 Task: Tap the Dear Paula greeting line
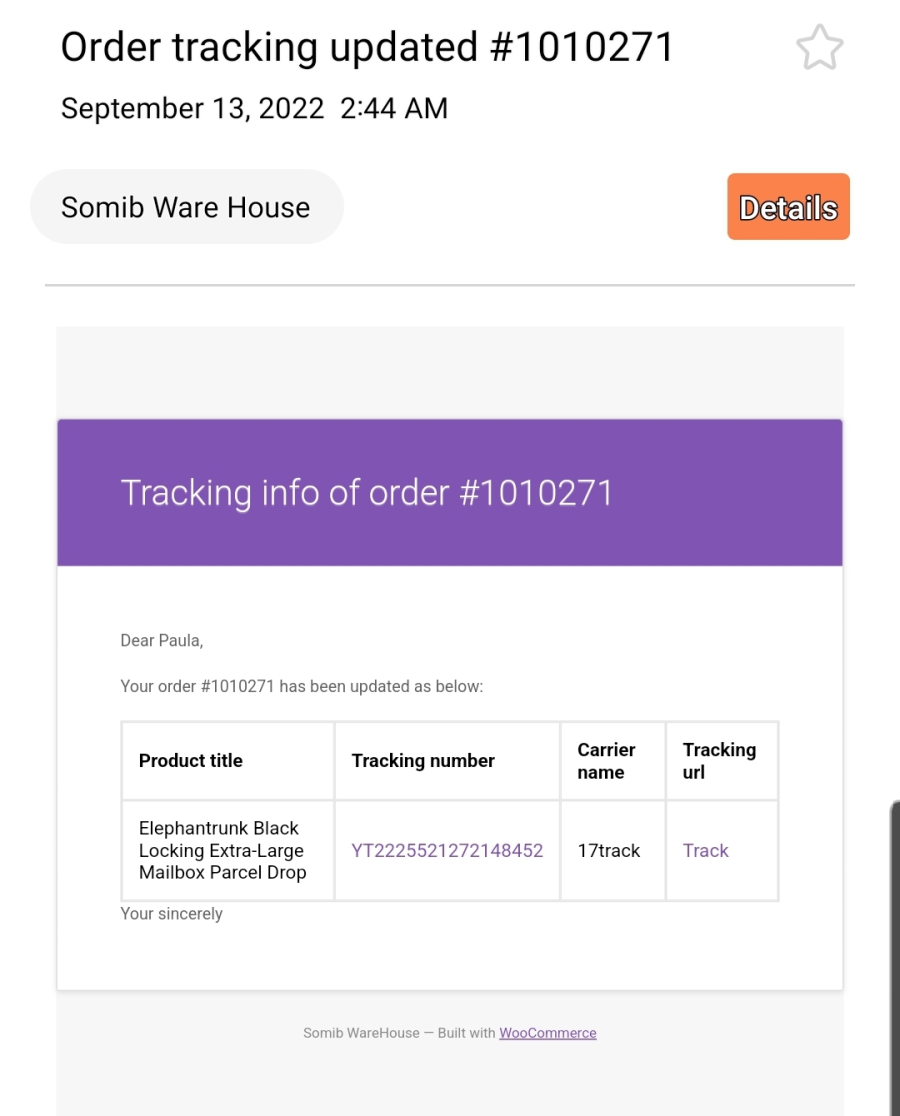point(162,641)
